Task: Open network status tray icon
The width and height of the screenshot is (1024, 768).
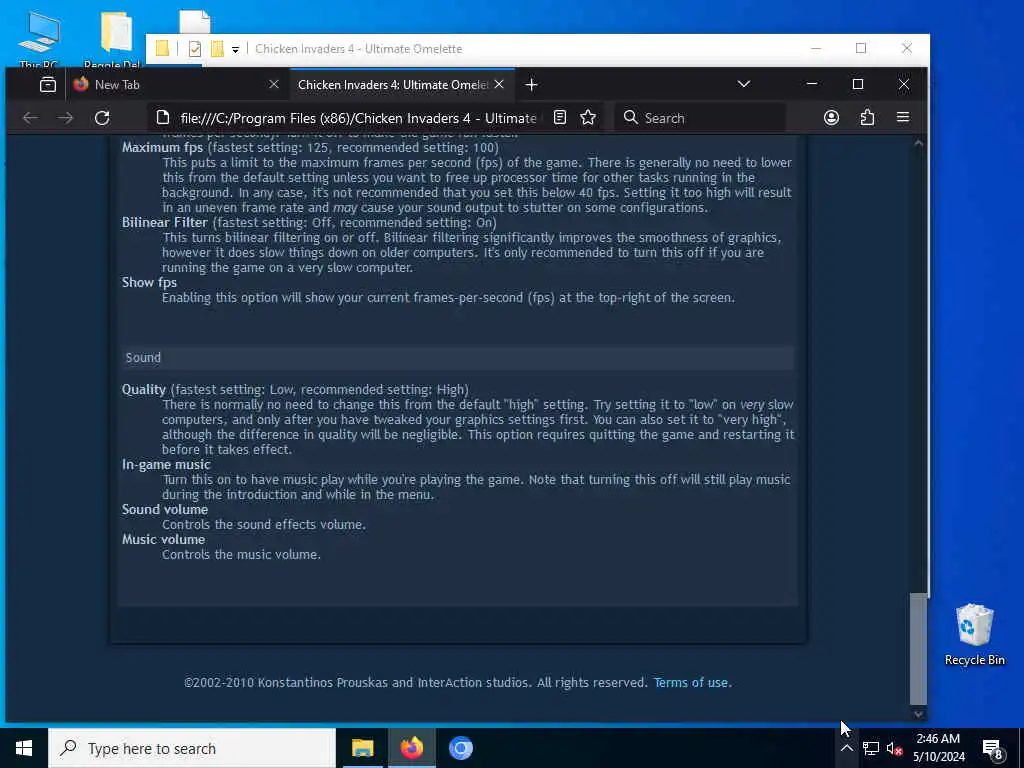Action: [x=871, y=748]
